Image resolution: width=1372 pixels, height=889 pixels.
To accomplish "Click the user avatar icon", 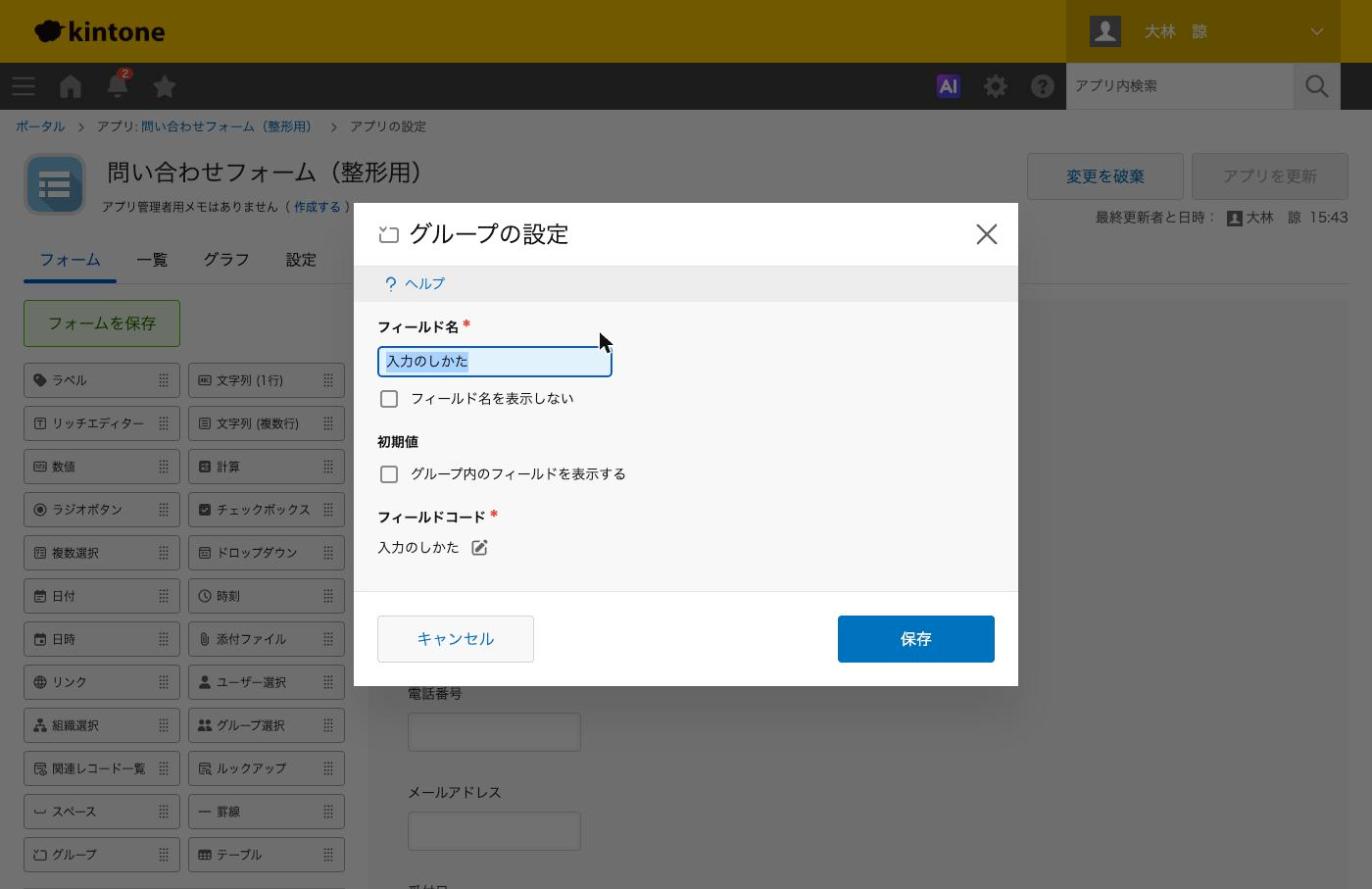I will (x=1105, y=31).
